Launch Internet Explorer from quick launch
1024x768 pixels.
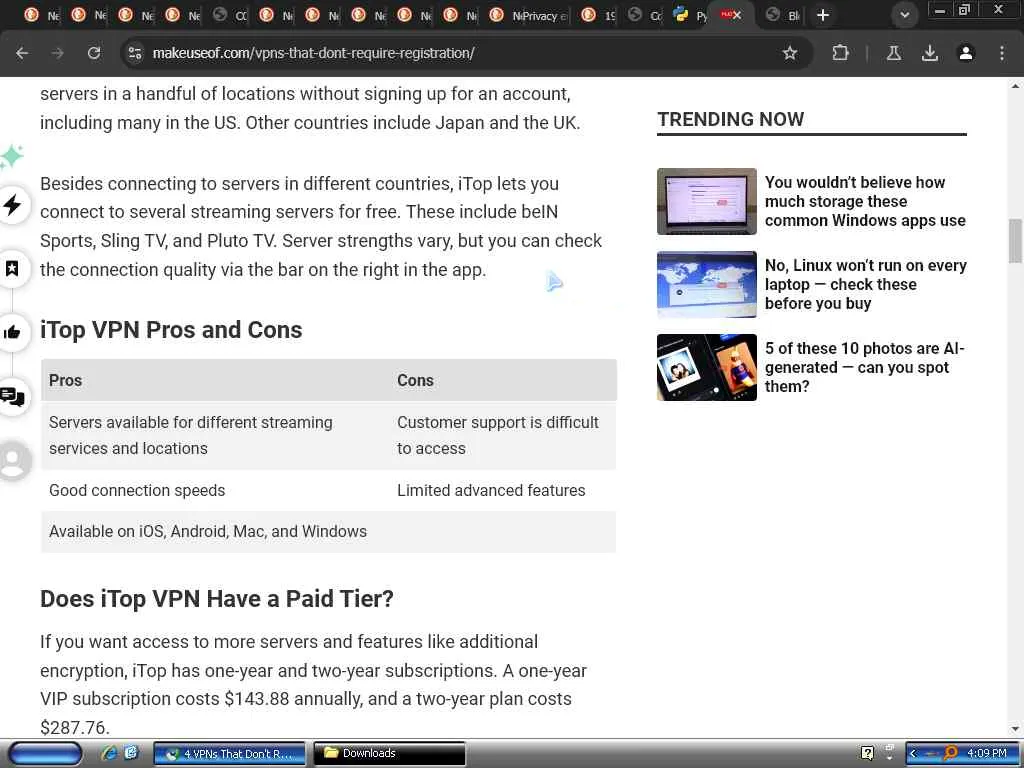tap(110, 753)
